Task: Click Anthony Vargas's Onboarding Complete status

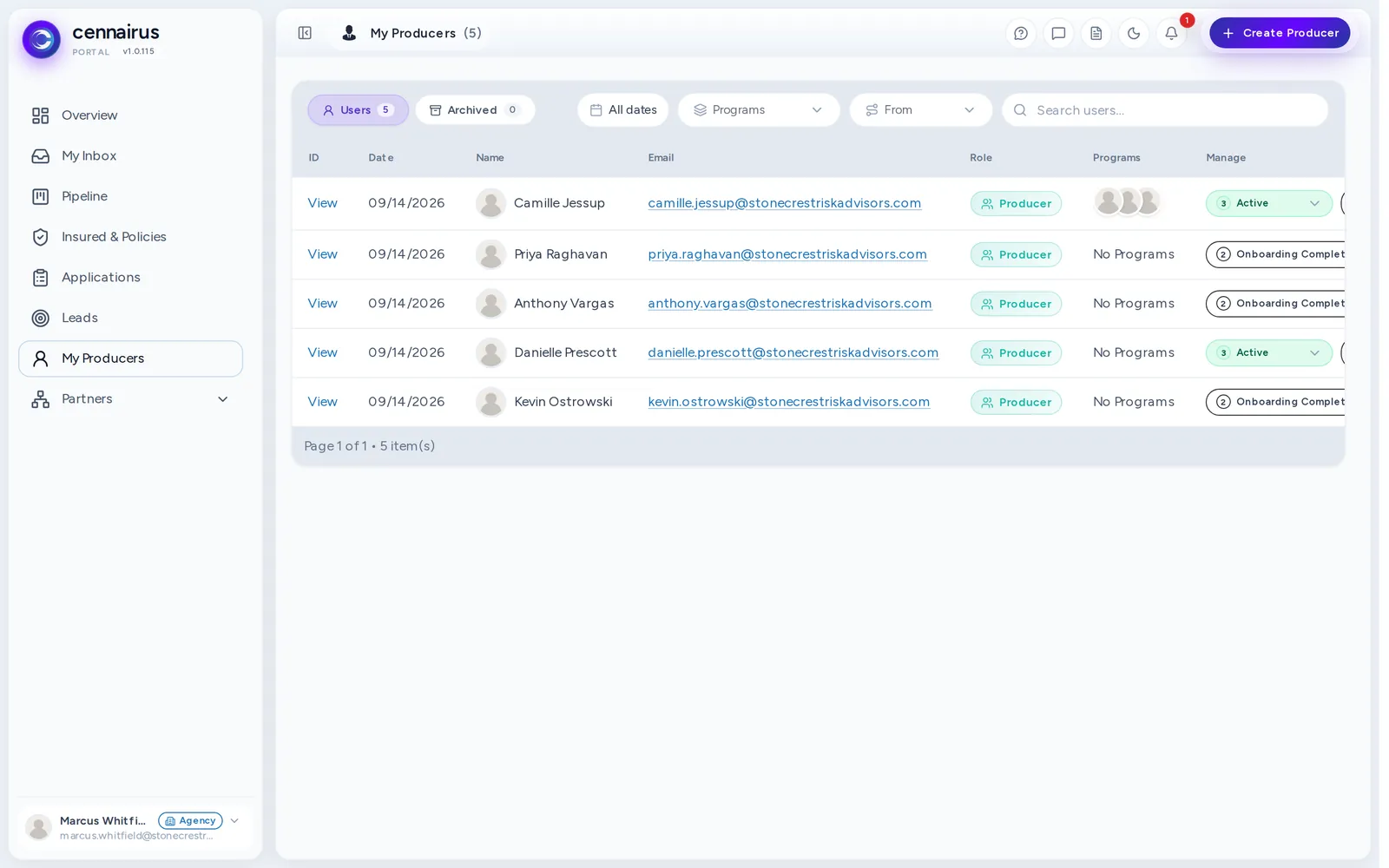Action: click(1275, 304)
